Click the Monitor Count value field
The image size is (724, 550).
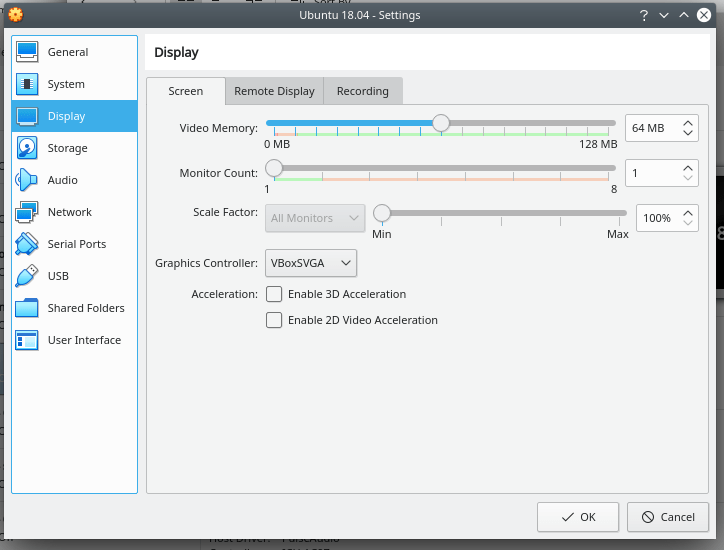(652, 173)
